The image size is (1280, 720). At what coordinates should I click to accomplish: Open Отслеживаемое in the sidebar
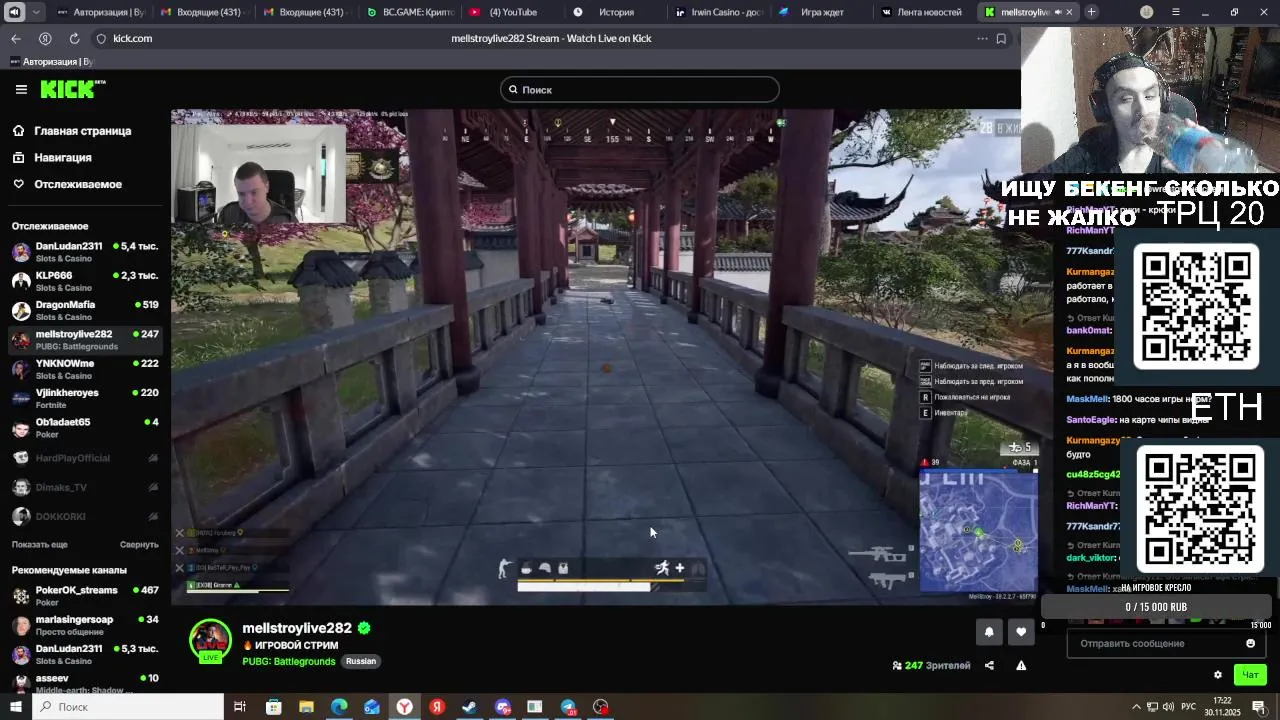(67, 184)
